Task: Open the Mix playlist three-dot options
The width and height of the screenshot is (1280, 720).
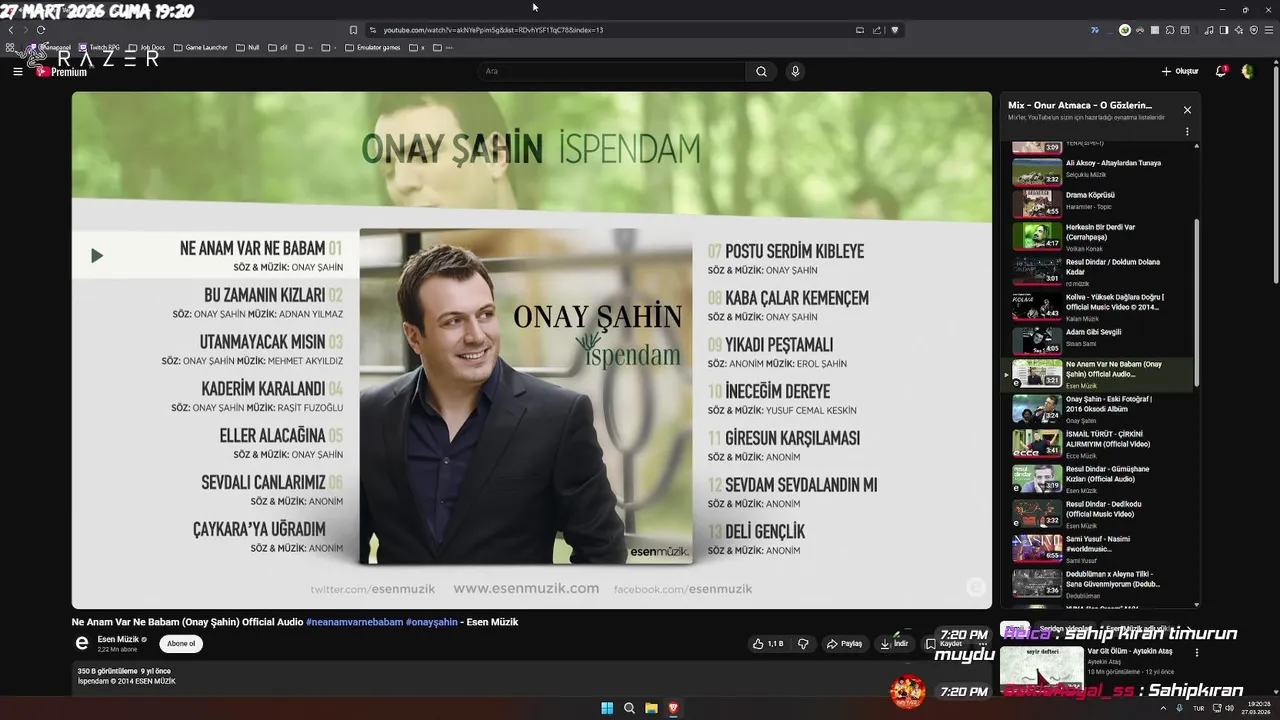Action: (x=1187, y=131)
